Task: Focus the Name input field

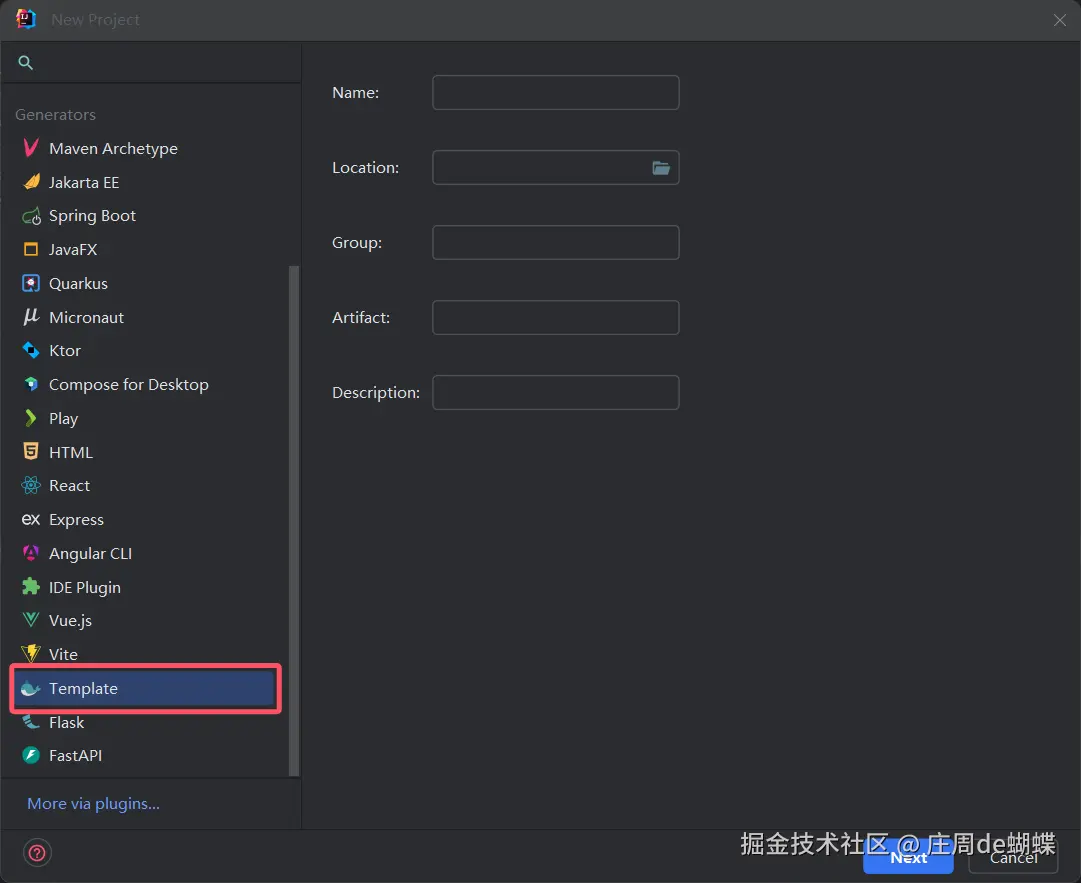Action: pos(556,92)
